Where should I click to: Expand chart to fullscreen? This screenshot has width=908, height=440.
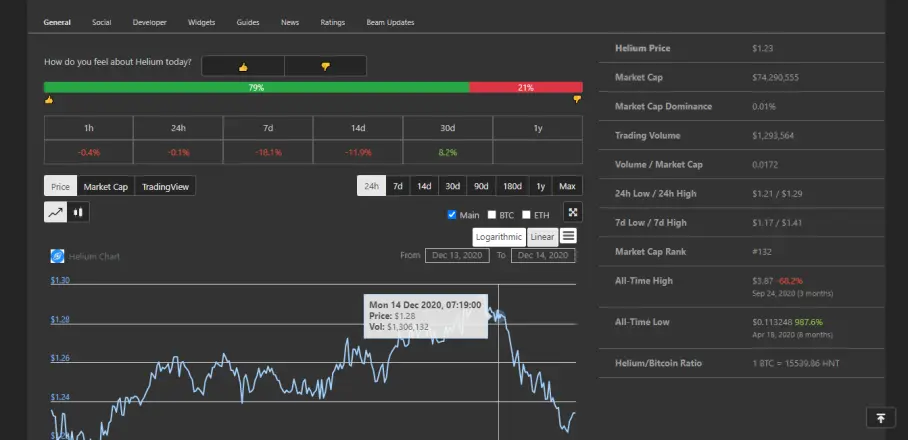573,212
